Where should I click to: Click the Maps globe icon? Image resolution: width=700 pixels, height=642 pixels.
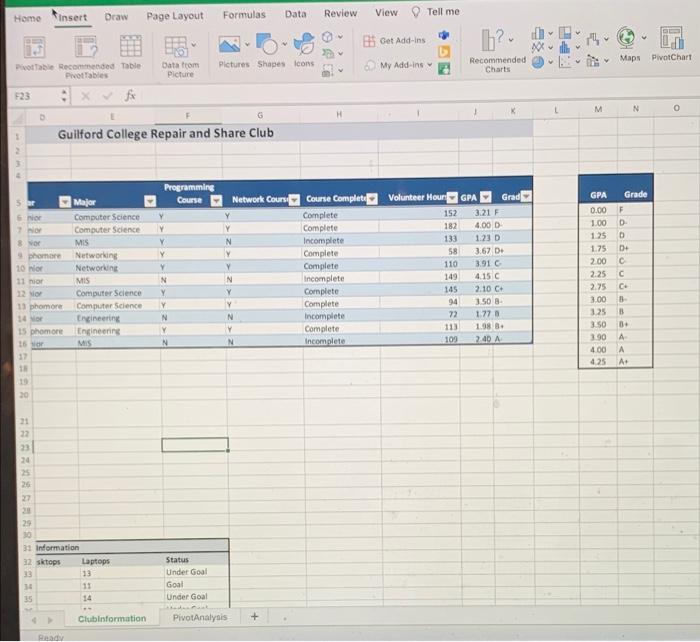pyautogui.click(x=626, y=38)
